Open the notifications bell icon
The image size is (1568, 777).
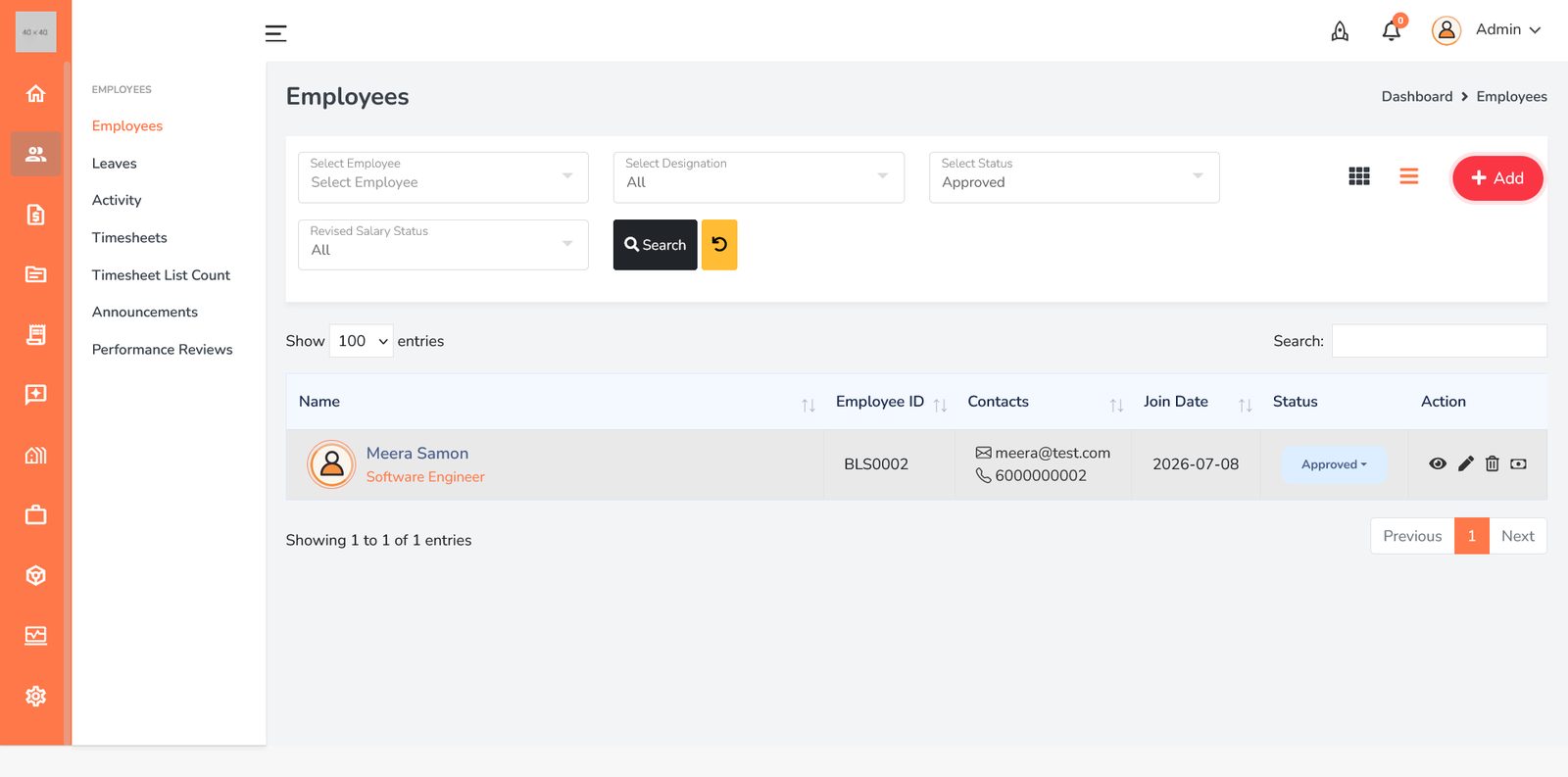click(1391, 31)
